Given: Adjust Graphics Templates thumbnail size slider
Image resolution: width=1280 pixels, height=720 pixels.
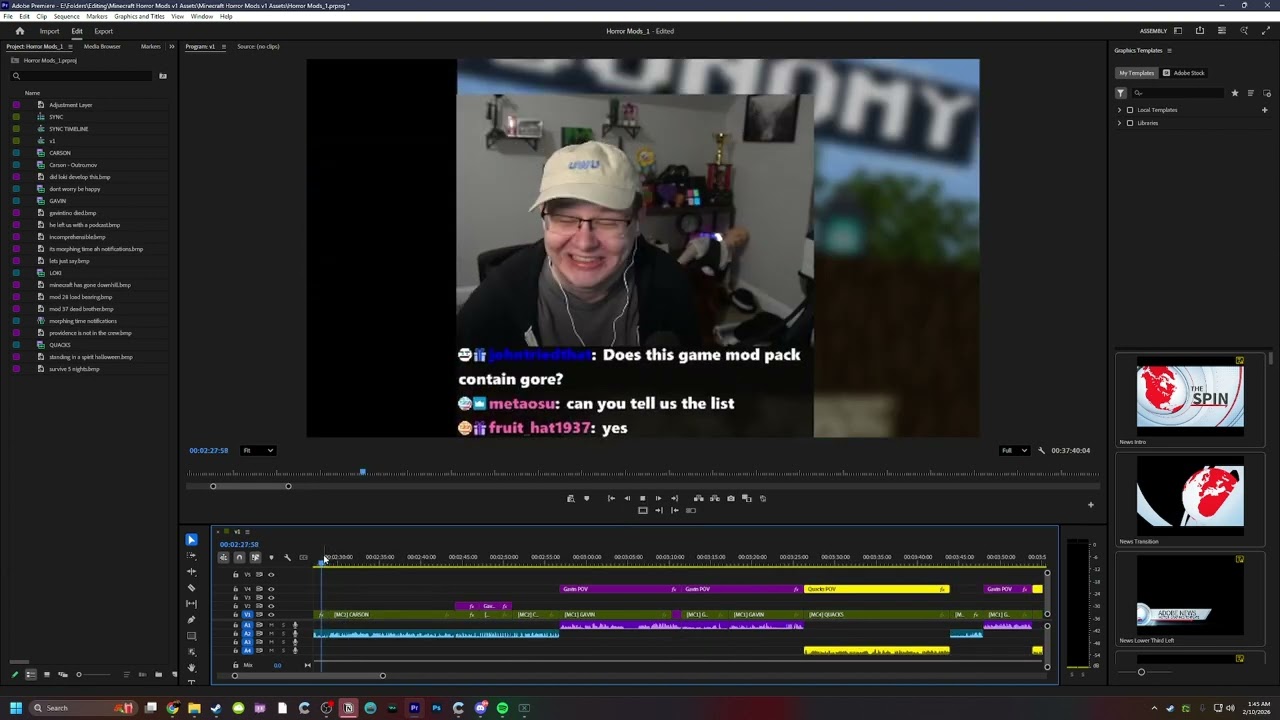Looking at the screenshot, I should tap(1141, 672).
